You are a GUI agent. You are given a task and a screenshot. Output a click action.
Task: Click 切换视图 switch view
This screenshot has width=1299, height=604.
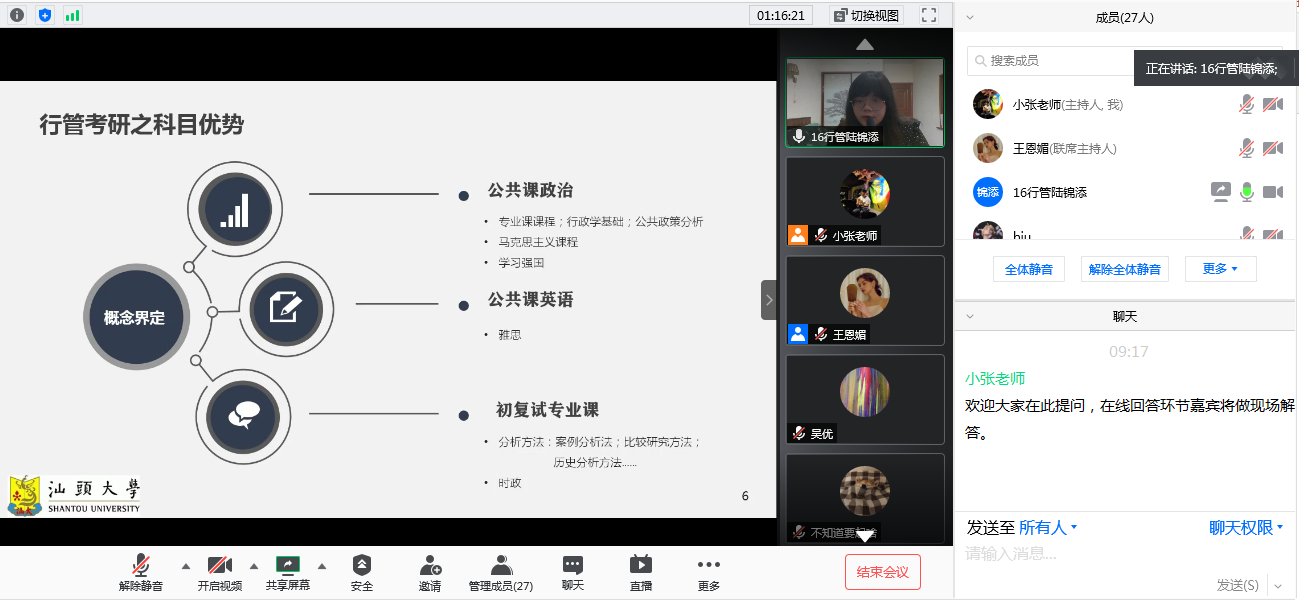pos(865,15)
